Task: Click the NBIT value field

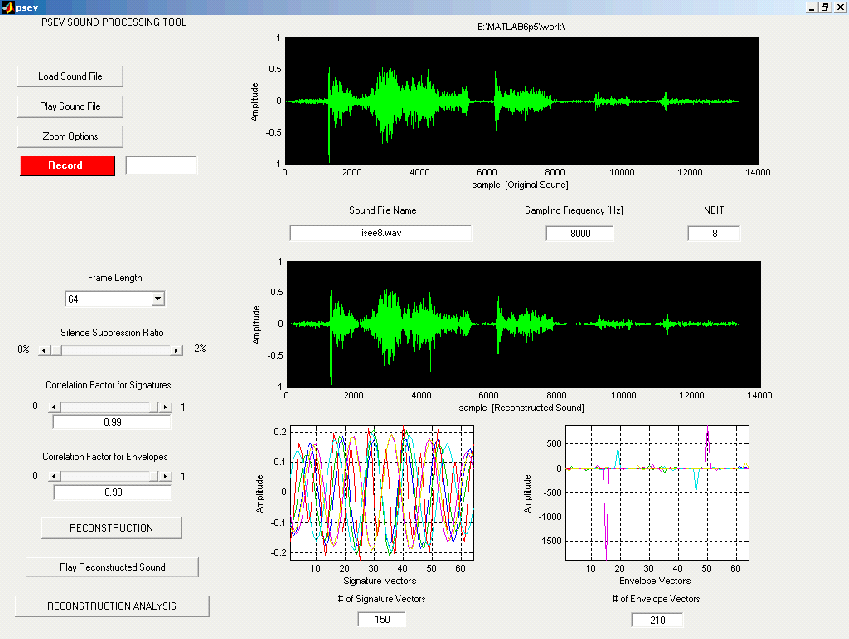Action: pyautogui.click(x=713, y=233)
